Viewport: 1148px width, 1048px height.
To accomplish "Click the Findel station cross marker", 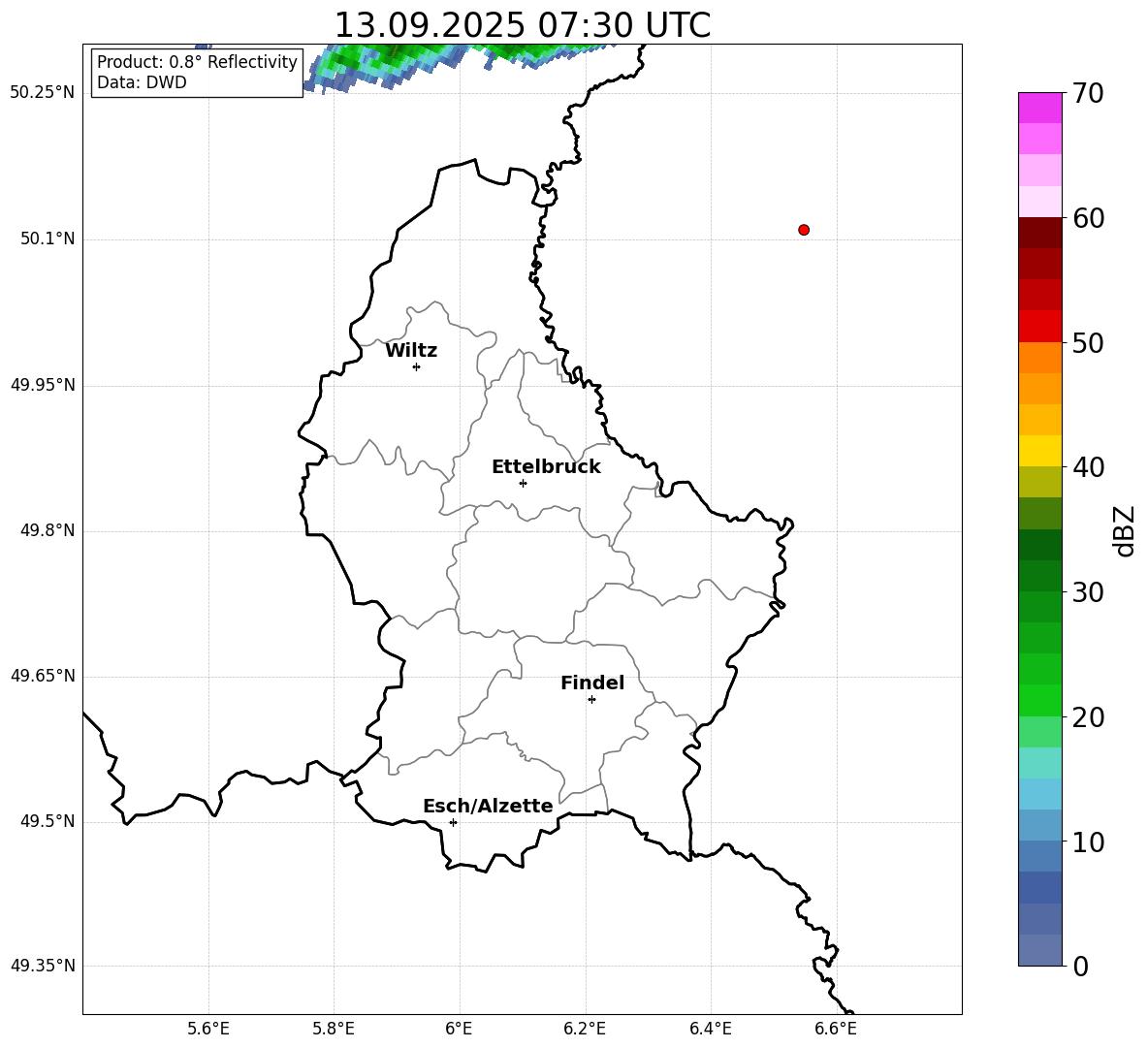I will click(x=591, y=700).
